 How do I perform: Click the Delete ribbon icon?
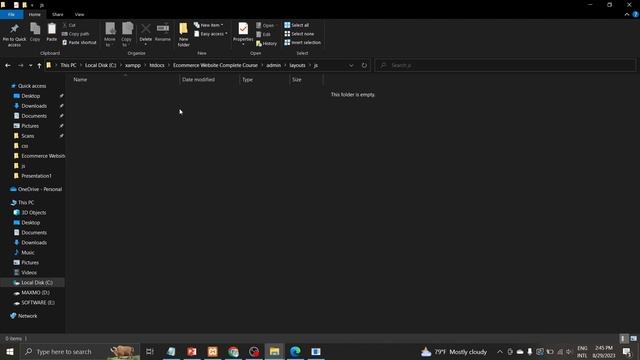[145, 33]
